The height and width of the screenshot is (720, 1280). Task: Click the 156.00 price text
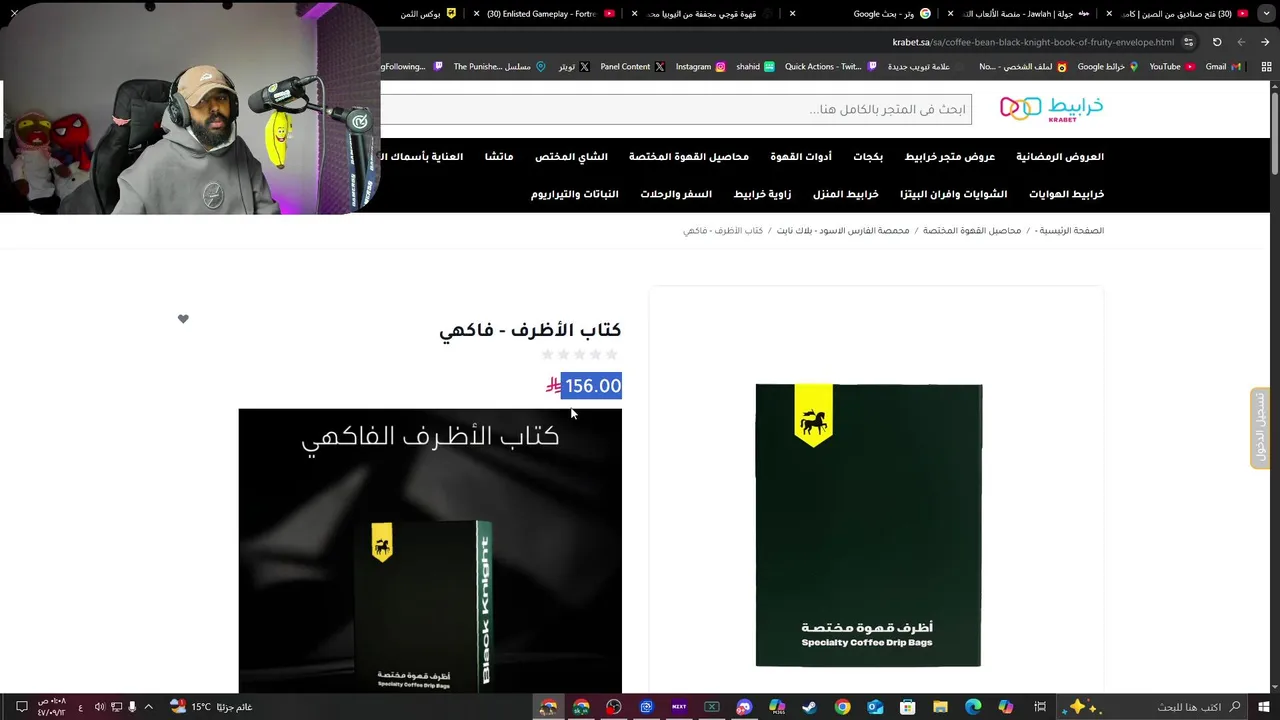tap(593, 386)
